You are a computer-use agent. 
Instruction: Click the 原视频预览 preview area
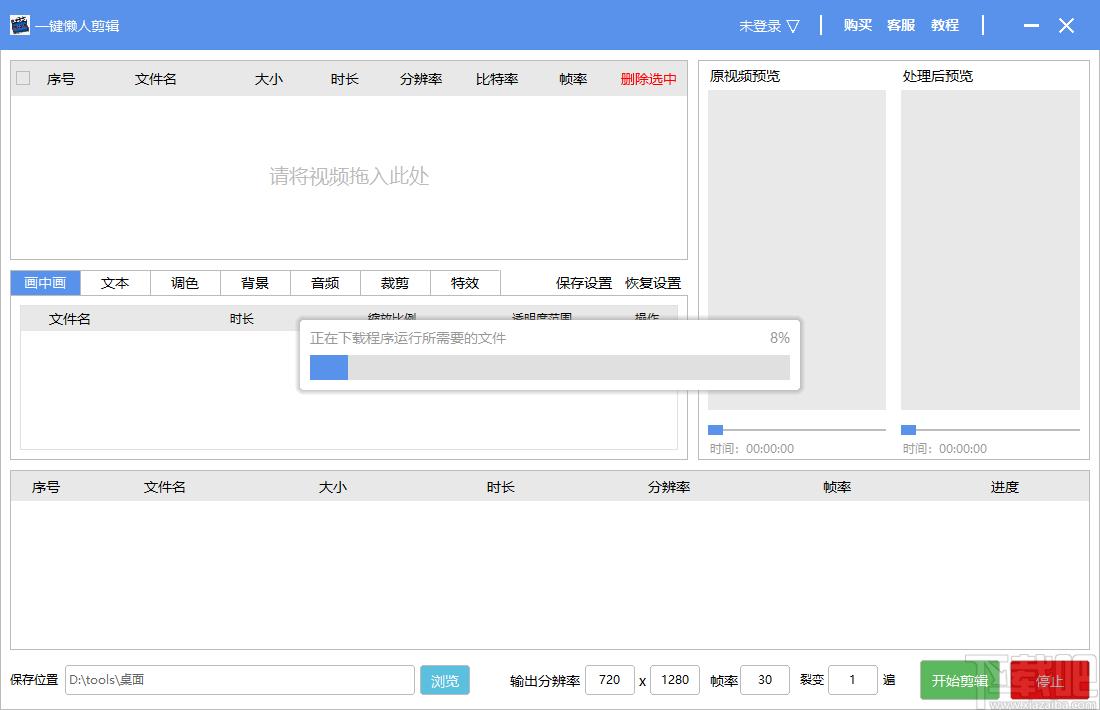click(797, 250)
